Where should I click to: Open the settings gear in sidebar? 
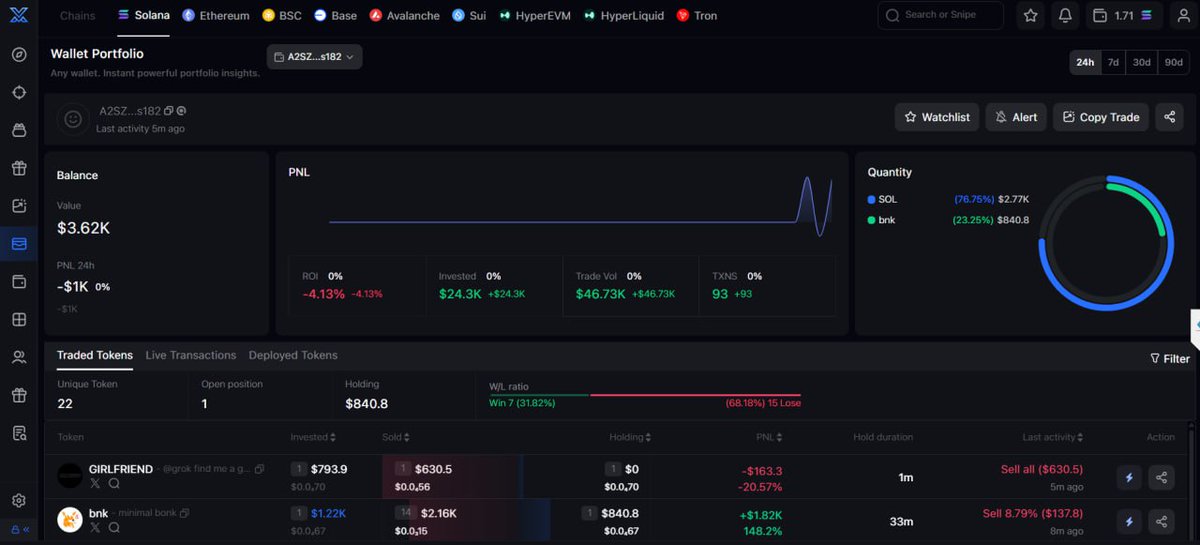click(x=19, y=500)
